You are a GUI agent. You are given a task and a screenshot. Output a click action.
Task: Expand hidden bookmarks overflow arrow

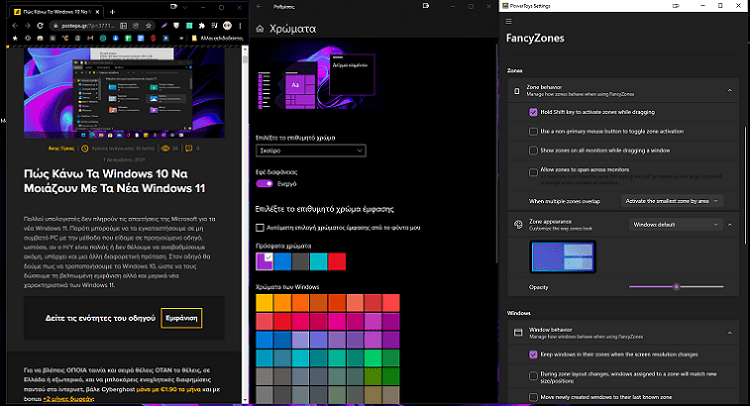click(181, 38)
